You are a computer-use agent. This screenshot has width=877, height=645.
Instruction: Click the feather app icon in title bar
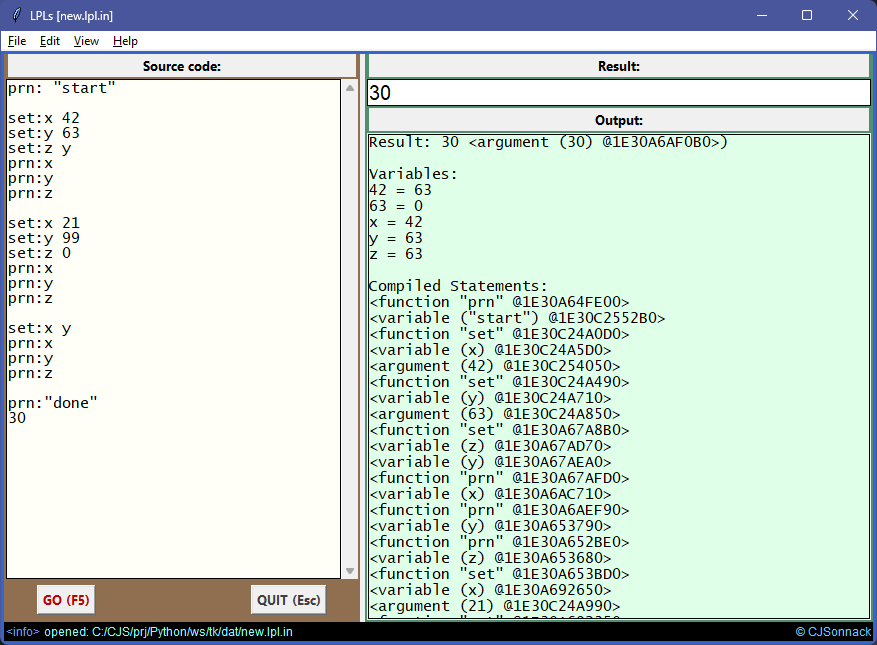[x=16, y=15]
